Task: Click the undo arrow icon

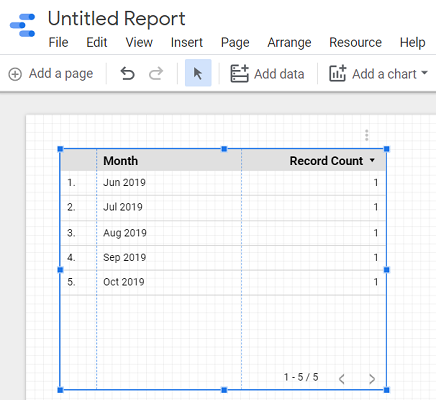Action: click(127, 74)
